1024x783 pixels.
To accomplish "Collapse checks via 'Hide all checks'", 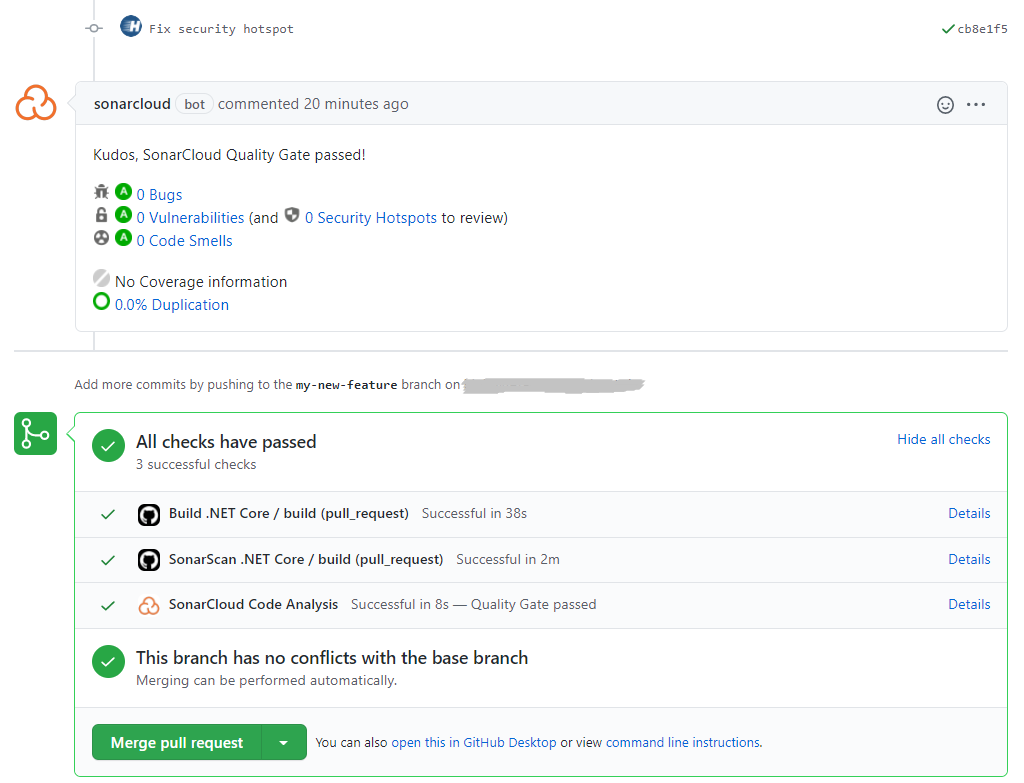I will 943,439.
